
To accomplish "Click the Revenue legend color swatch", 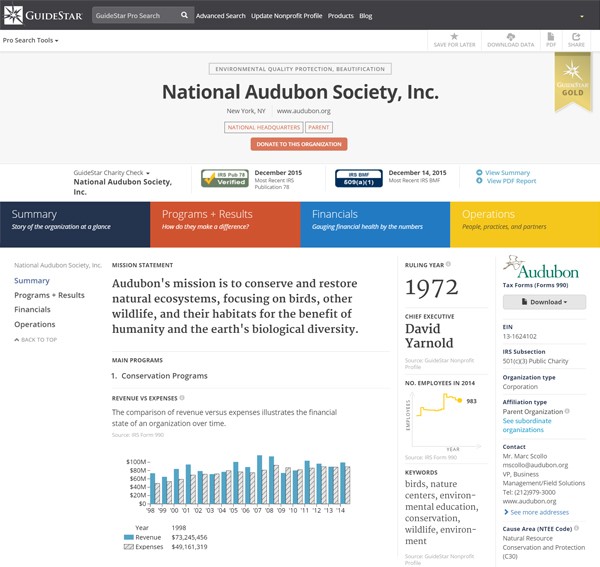I will coord(129,537).
